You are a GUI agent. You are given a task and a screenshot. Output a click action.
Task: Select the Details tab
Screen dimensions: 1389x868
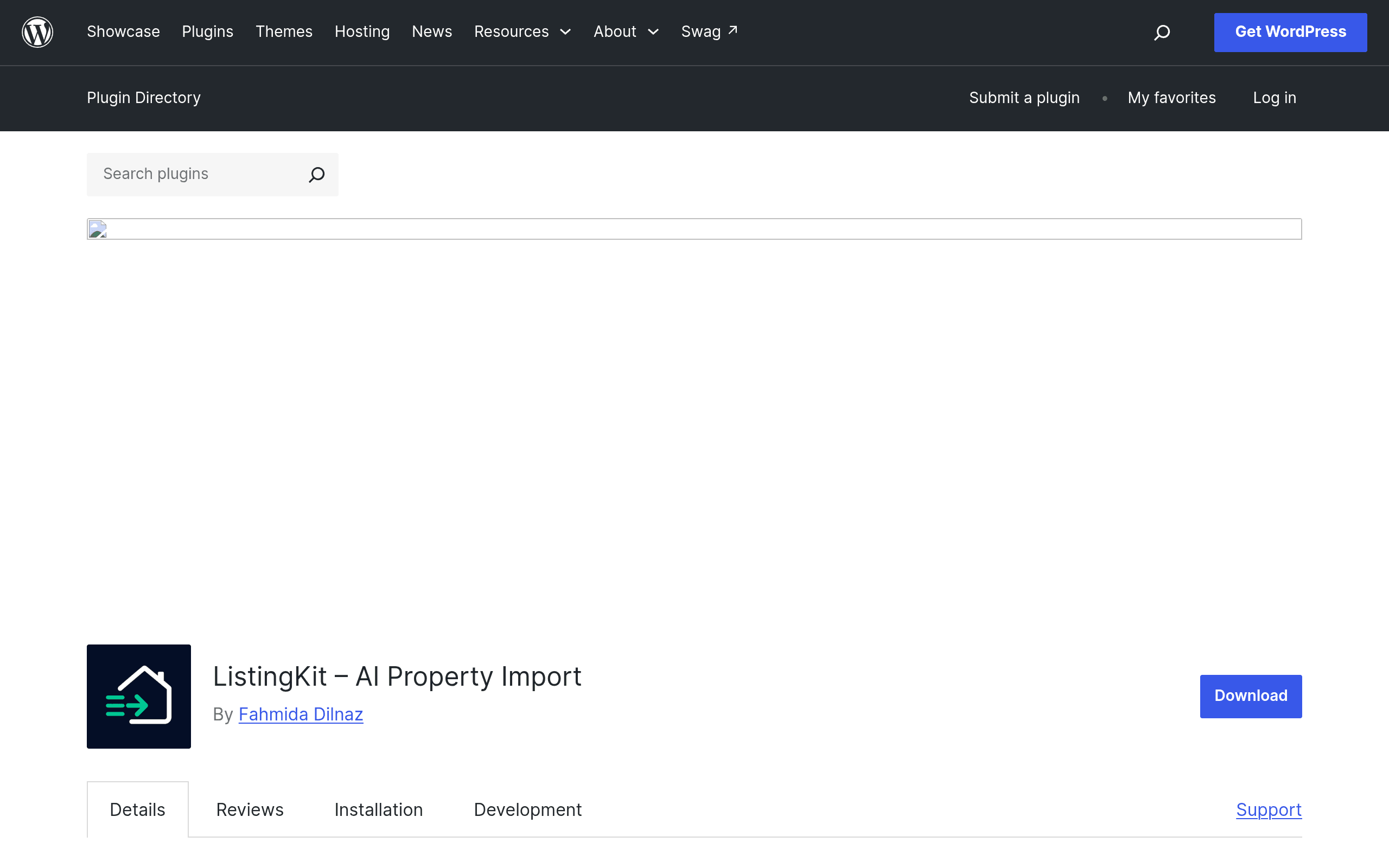138,810
